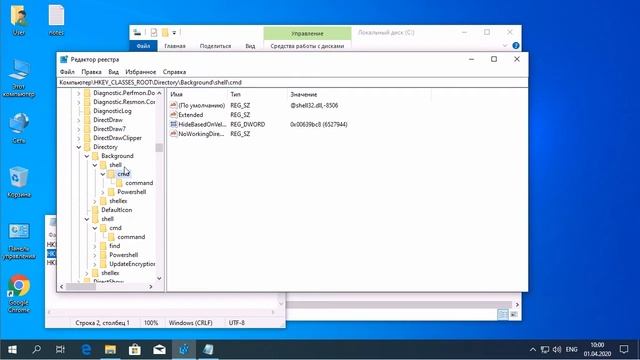Open the Справка menu
Image resolution: width=640 pixels, height=360 pixels.
[174, 72]
